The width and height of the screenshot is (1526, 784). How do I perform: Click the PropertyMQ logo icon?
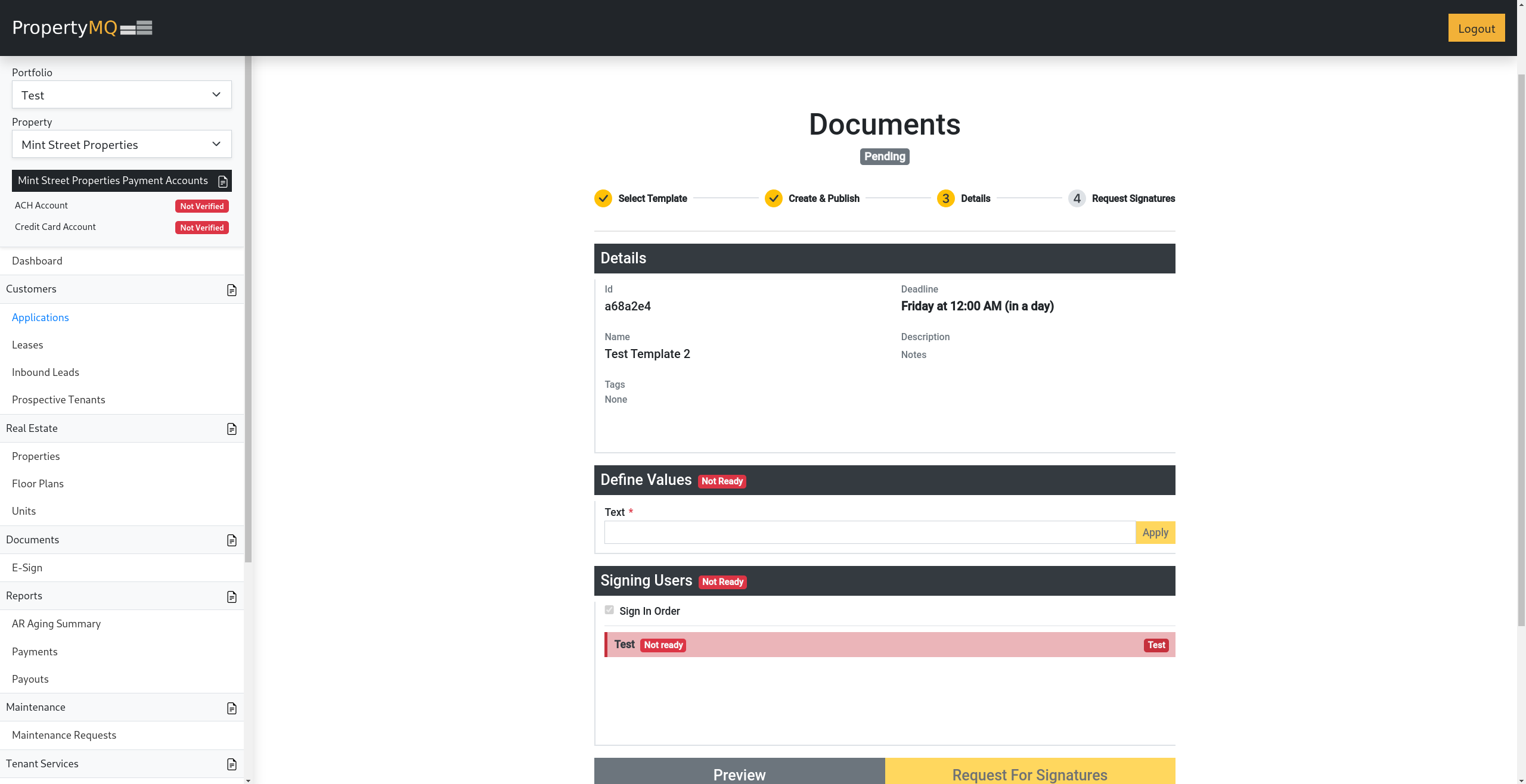click(137, 28)
